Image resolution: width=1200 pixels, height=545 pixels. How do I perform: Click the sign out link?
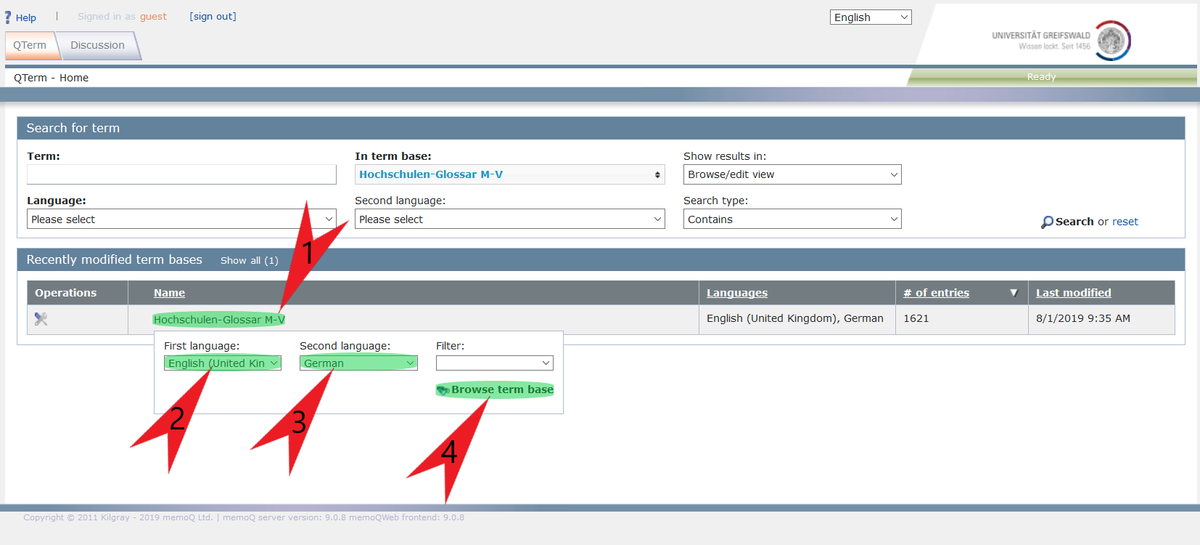click(212, 17)
